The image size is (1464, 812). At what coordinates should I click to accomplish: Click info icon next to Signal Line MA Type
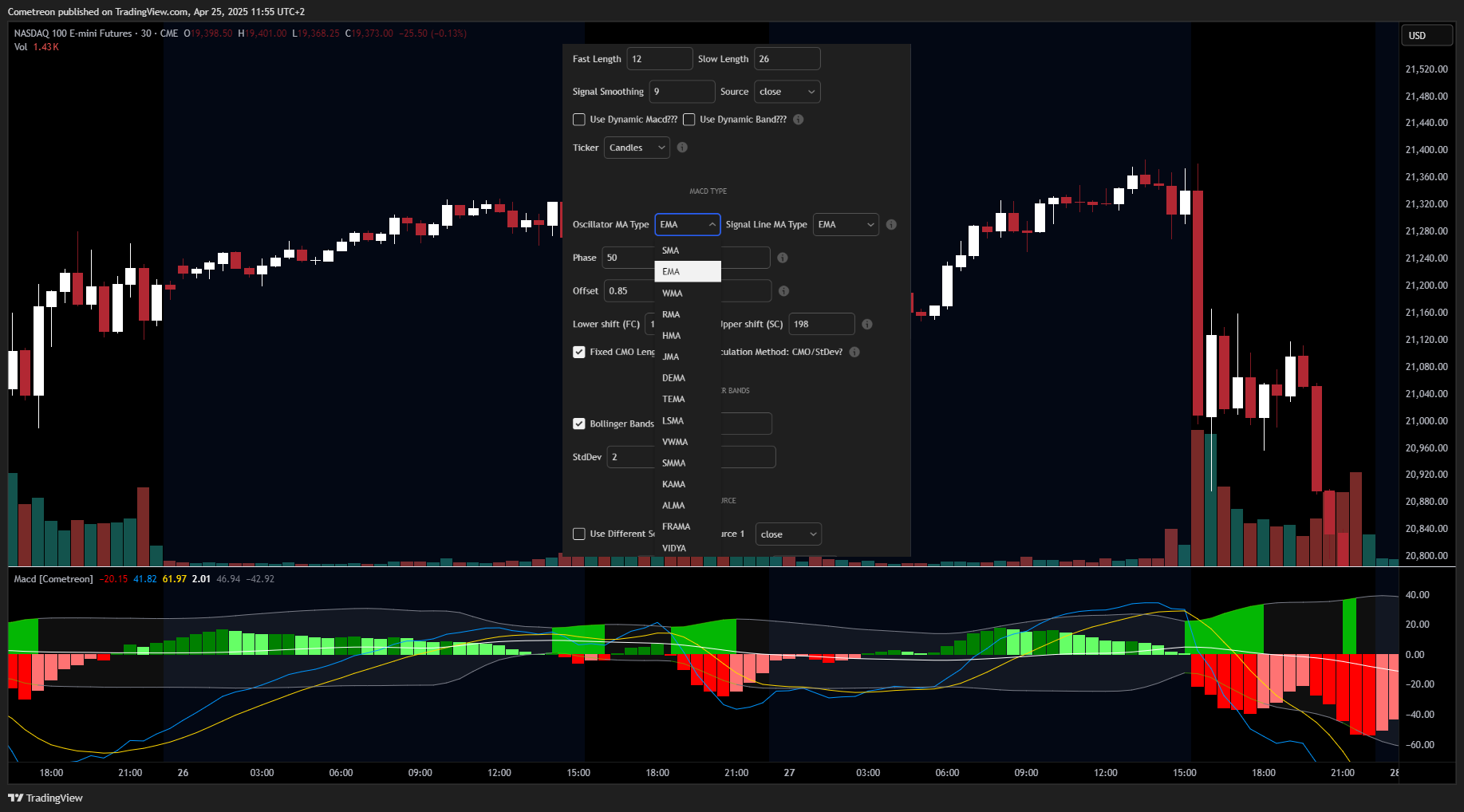click(x=891, y=225)
